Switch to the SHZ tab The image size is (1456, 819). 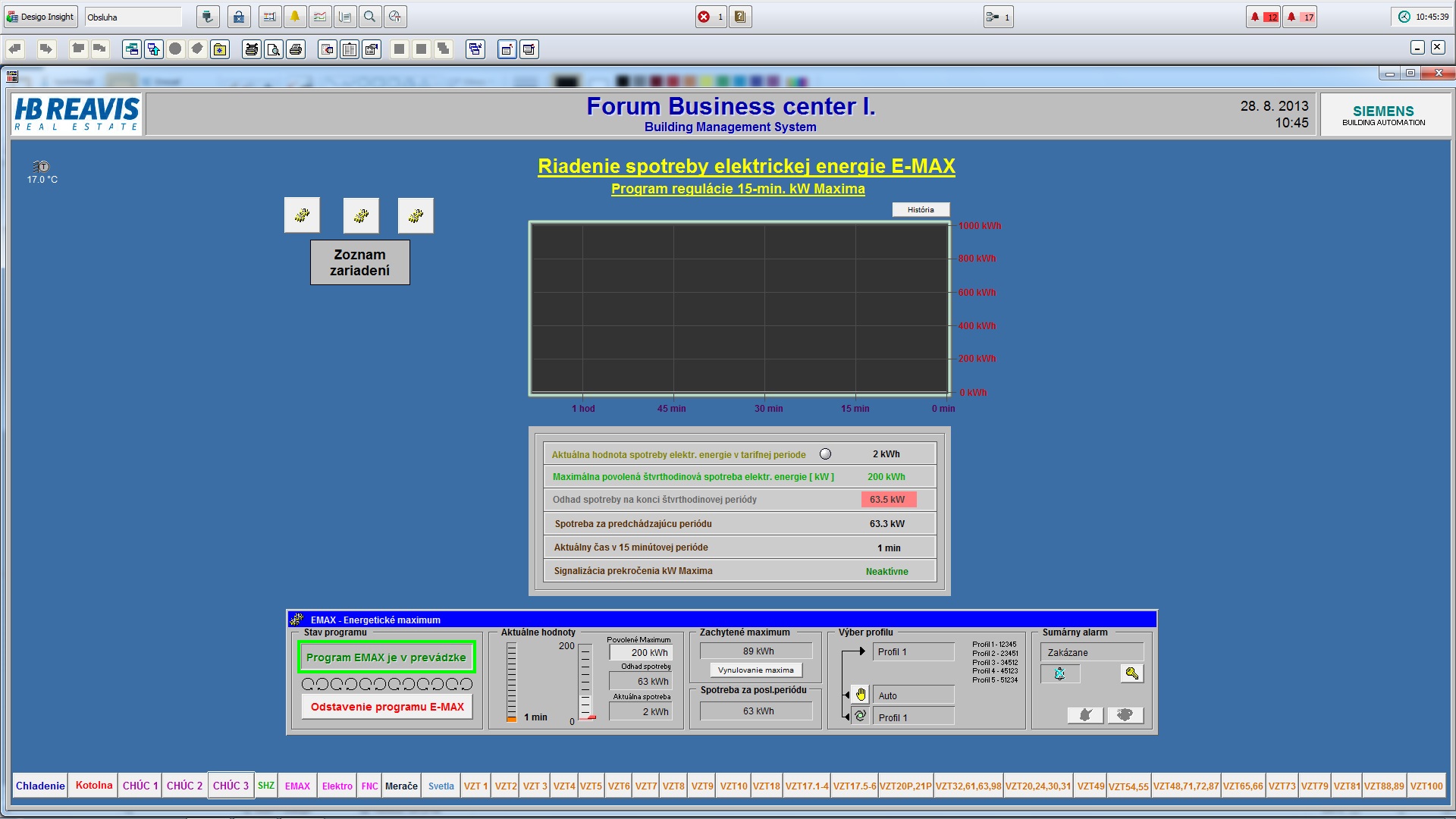[266, 786]
